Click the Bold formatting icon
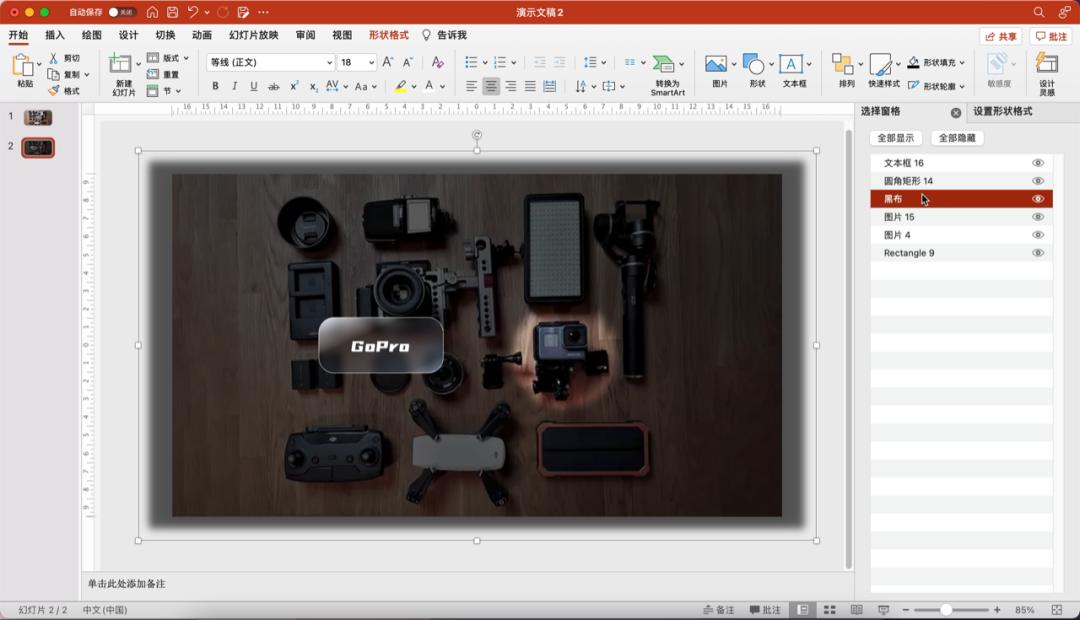The image size is (1080, 620). pos(215,87)
